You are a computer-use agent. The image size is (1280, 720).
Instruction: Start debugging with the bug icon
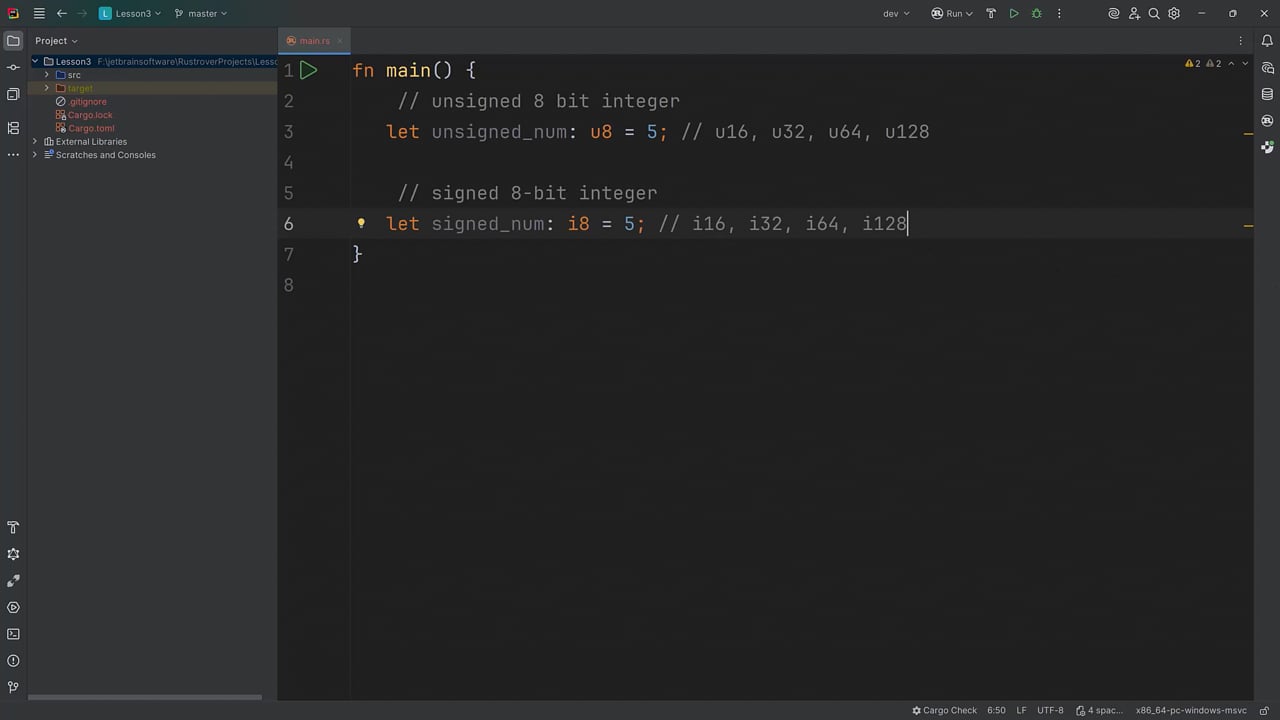[x=1037, y=14]
